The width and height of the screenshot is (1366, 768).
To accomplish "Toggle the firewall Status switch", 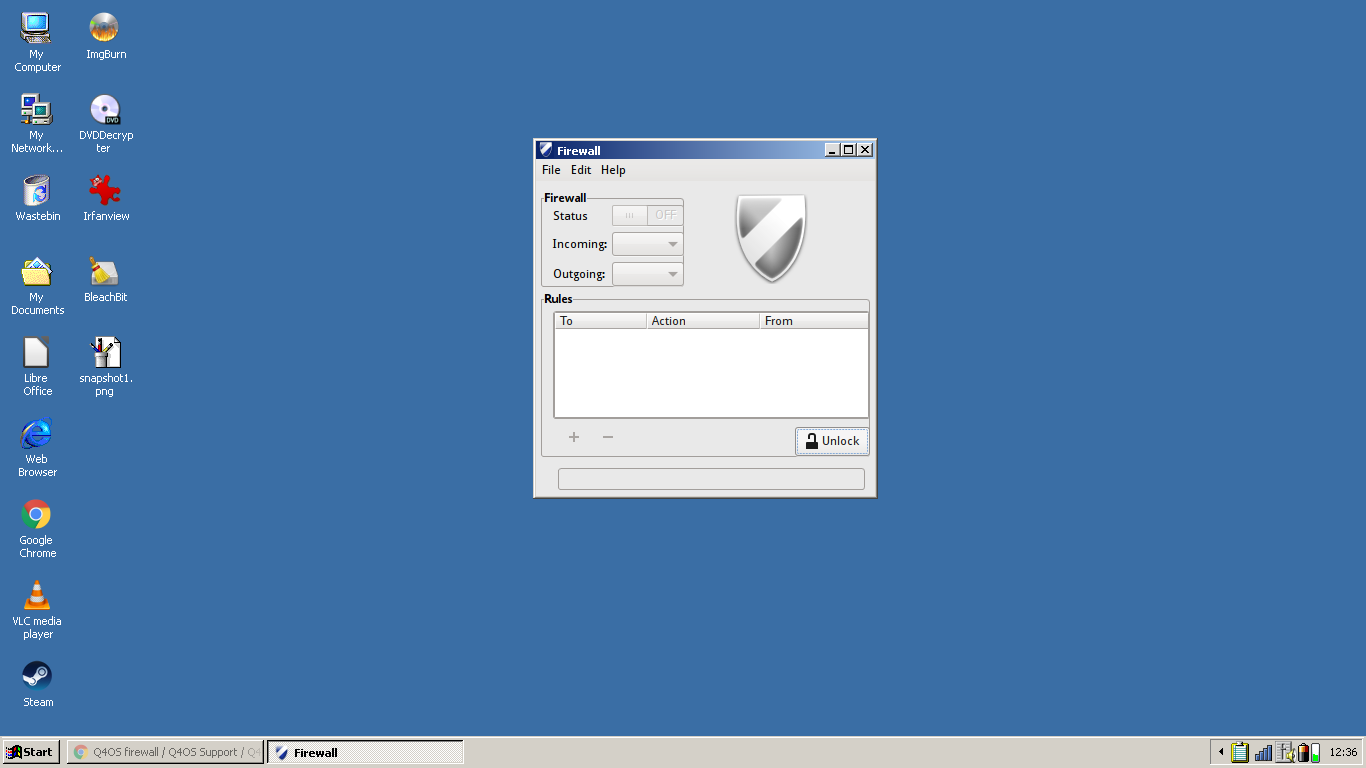I will 647,215.
